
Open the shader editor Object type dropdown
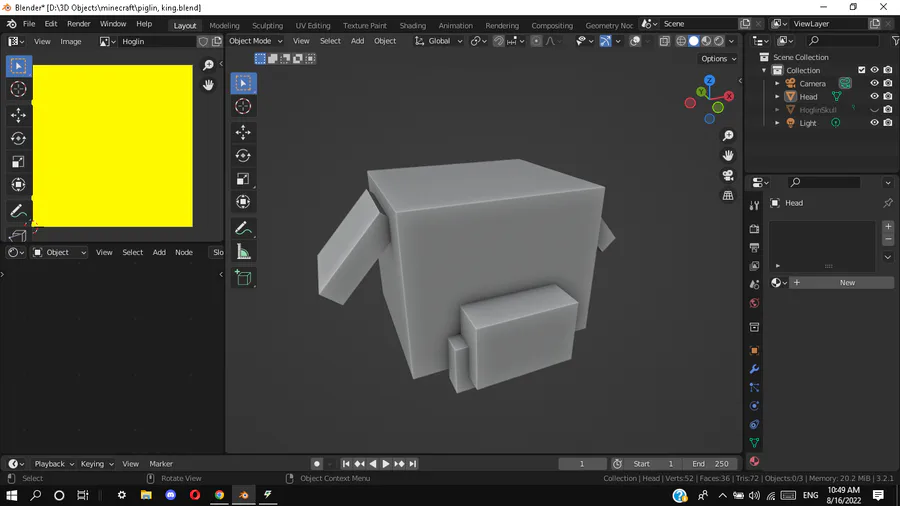[60, 252]
